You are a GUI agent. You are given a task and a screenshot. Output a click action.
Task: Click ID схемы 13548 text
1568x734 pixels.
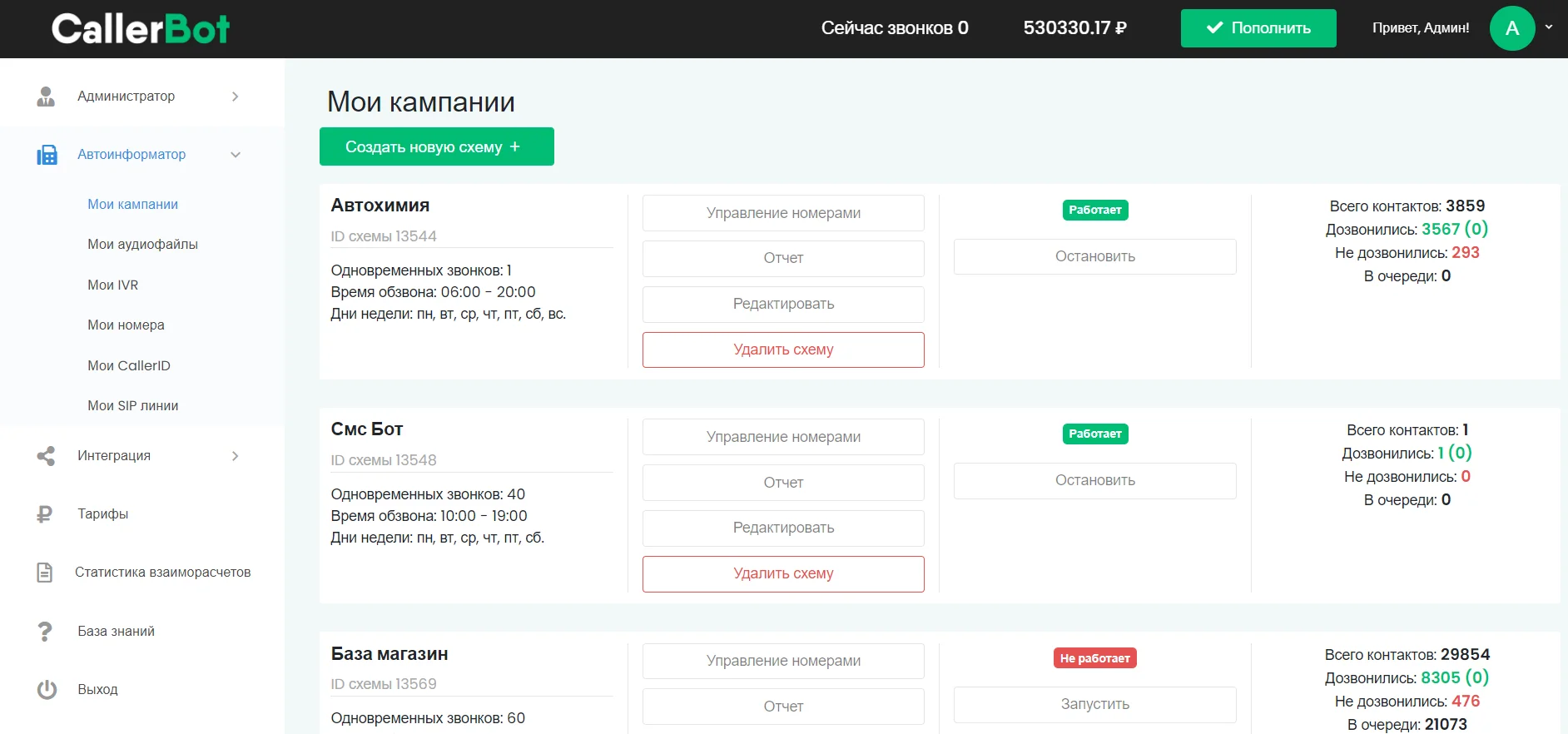tap(384, 460)
